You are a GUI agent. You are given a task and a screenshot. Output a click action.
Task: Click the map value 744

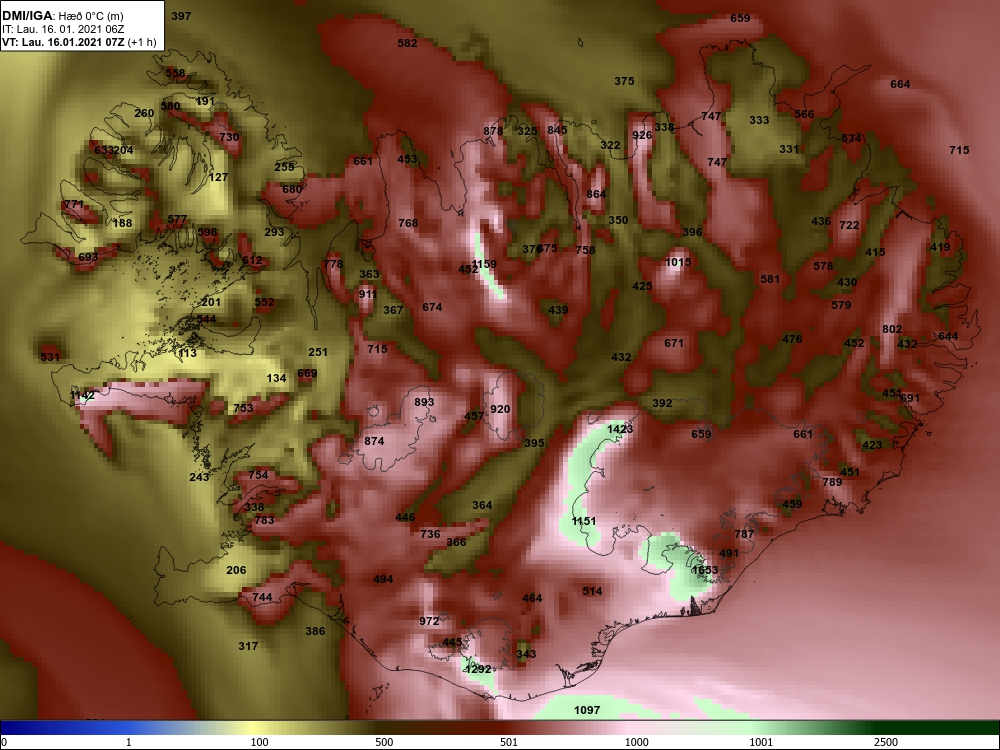(262, 598)
